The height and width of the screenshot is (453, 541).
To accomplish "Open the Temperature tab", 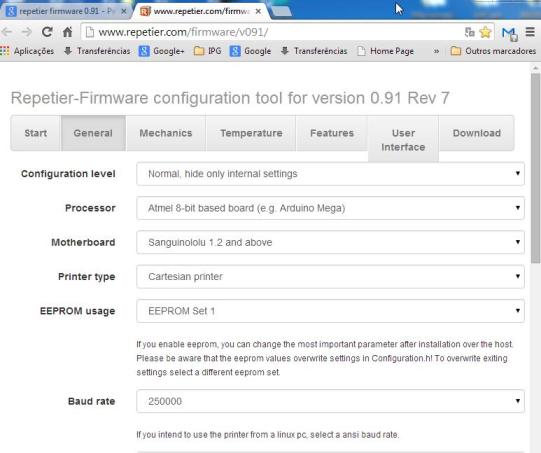I will coord(251,133).
